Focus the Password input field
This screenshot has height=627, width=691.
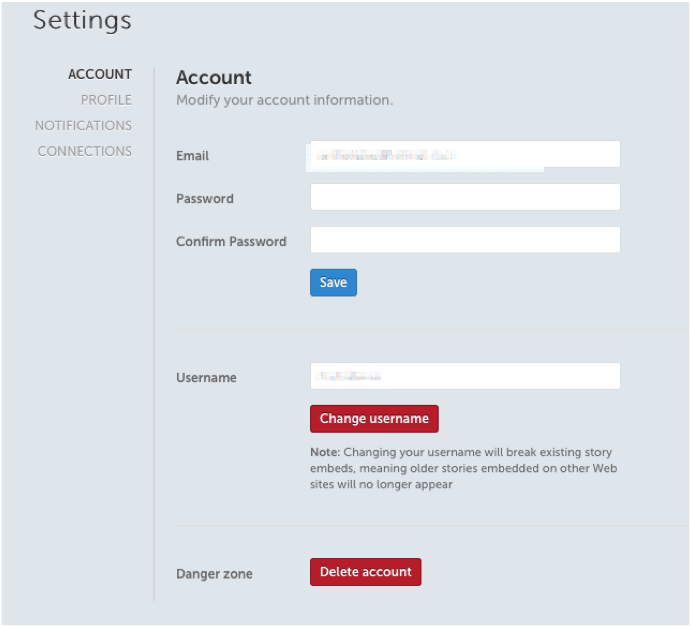pos(465,197)
